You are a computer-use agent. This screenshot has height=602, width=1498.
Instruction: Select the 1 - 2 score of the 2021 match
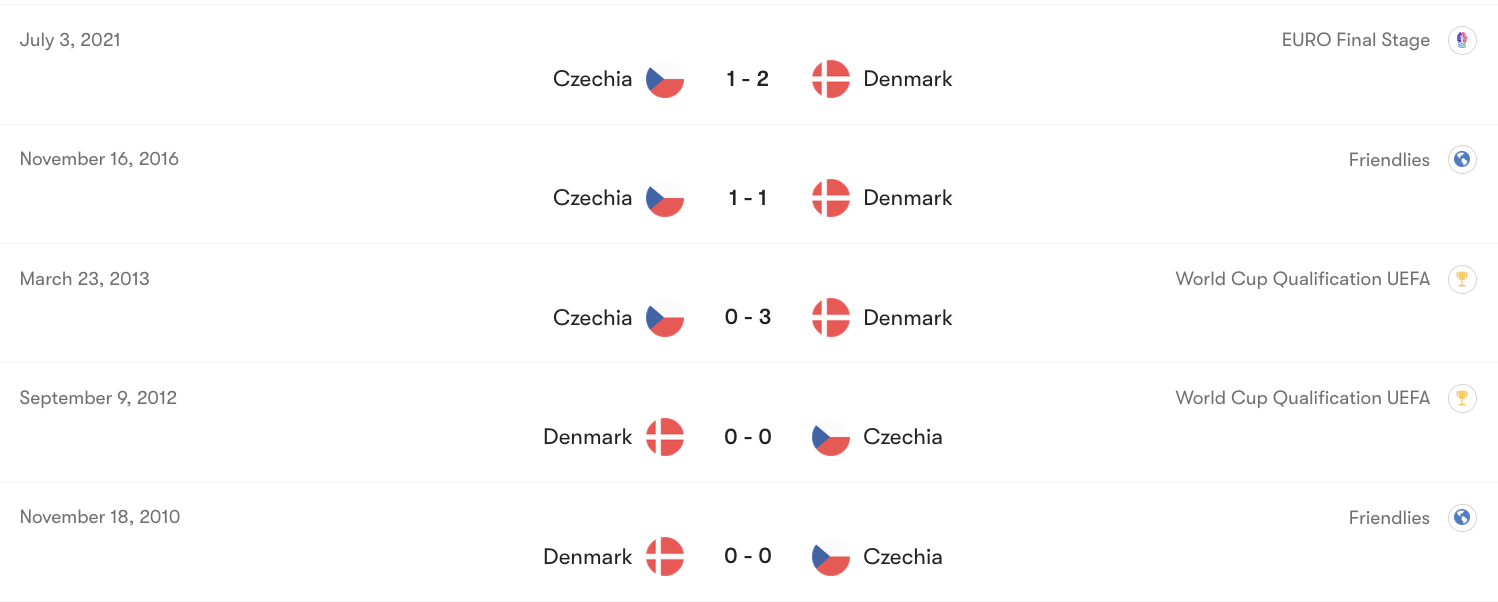(748, 79)
